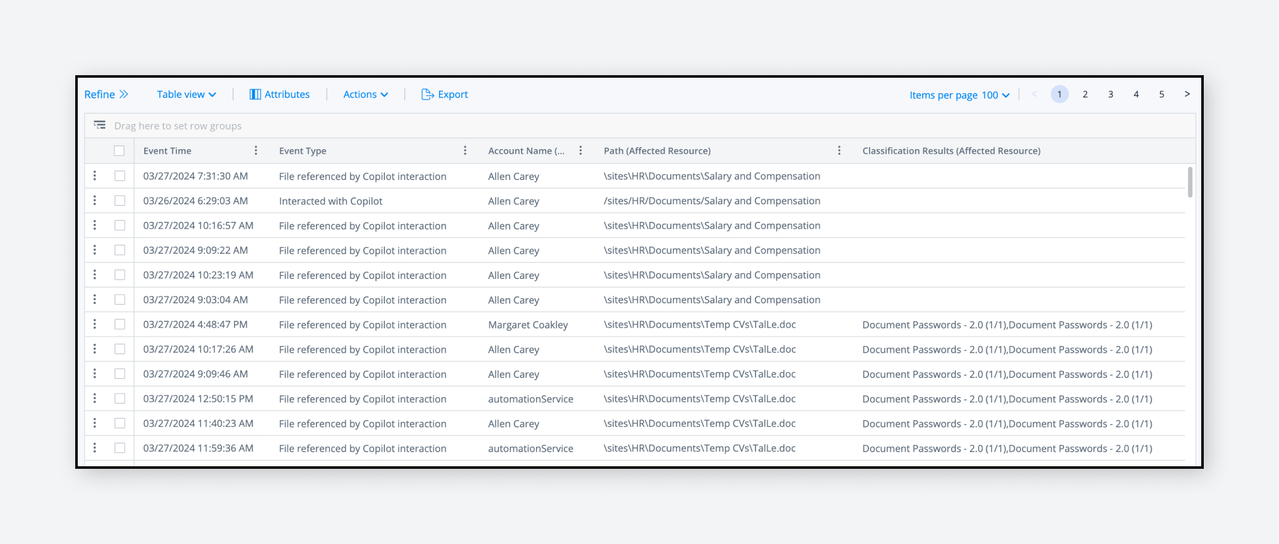Open the Actions dropdown

(x=365, y=94)
